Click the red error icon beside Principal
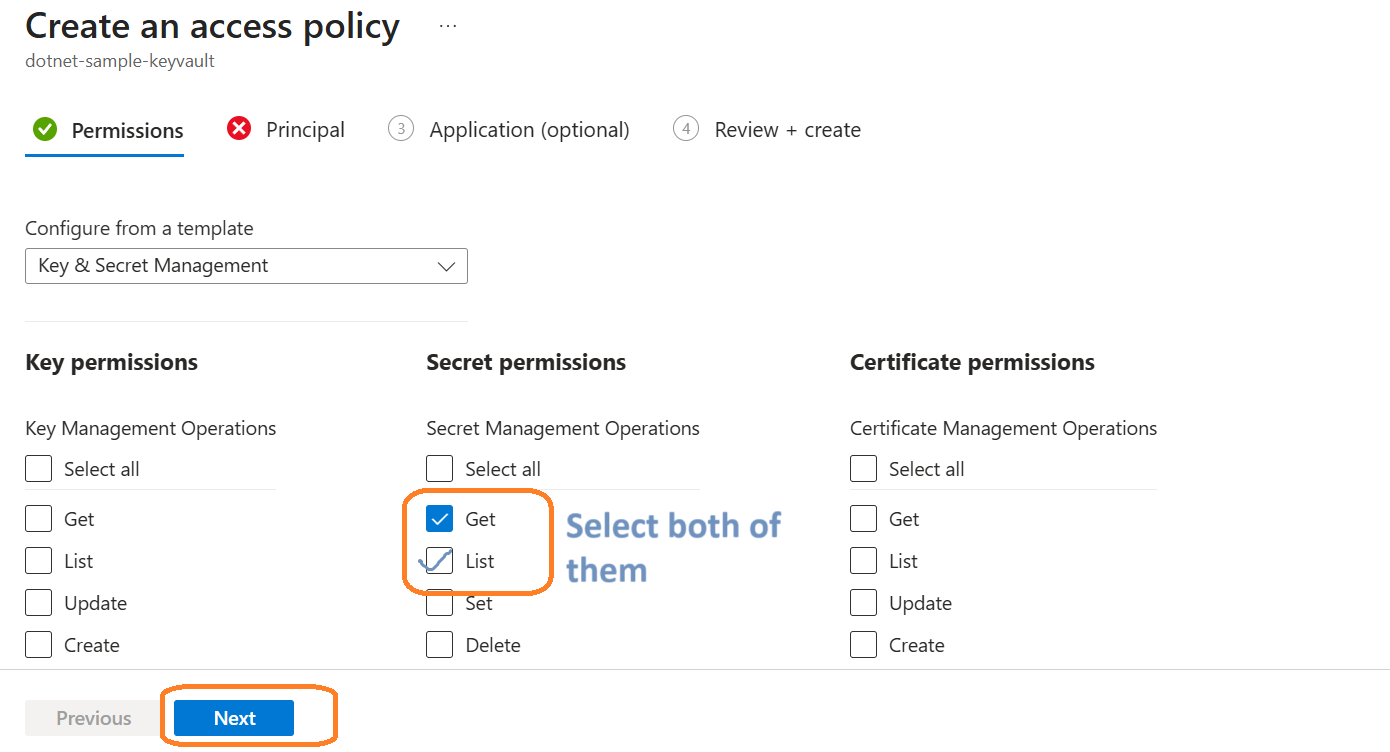This screenshot has width=1390, height=752. 239,129
